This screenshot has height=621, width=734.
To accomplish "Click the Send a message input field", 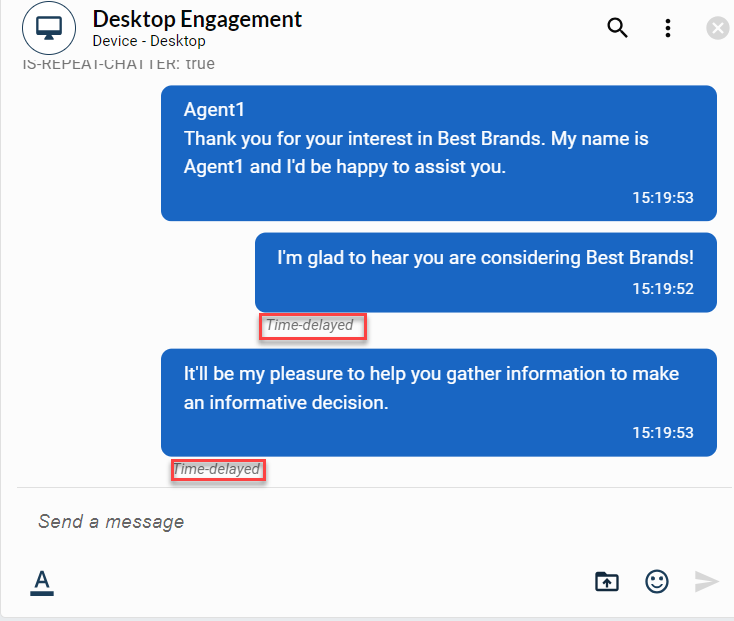I will (x=300, y=521).
